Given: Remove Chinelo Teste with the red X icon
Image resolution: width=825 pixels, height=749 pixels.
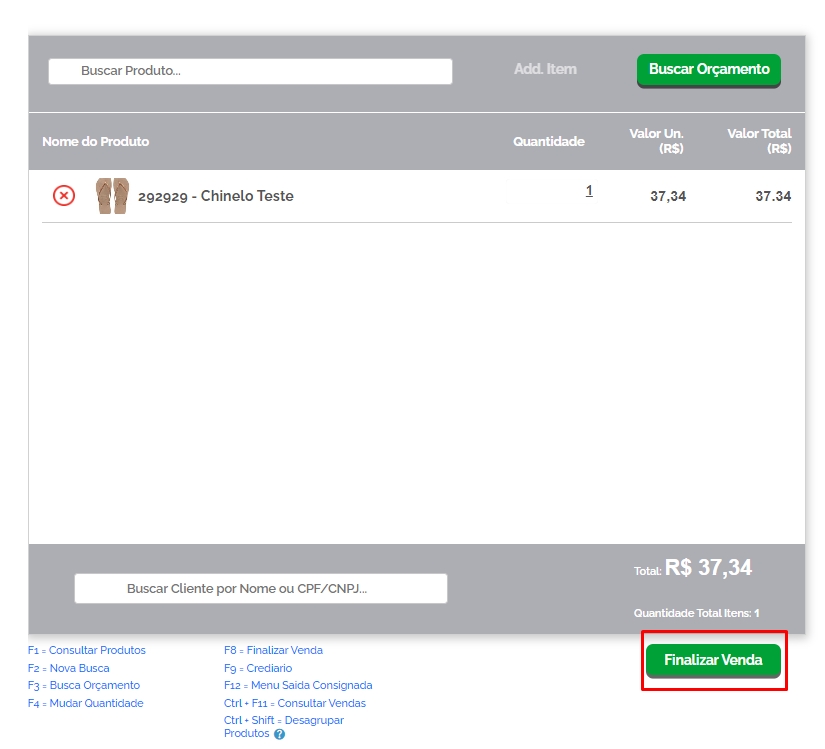Looking at the screenshot, I should click(x=63, y=196).
